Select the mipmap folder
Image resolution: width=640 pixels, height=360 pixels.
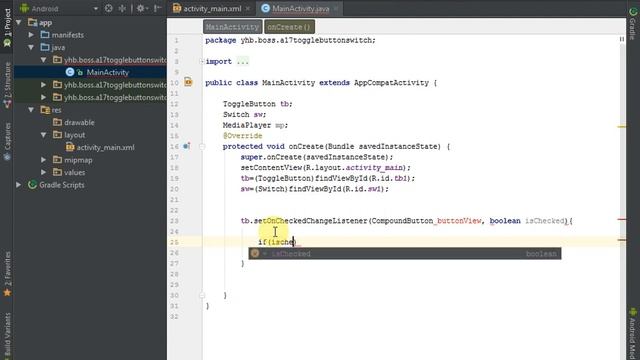click(x=78, y=160)
